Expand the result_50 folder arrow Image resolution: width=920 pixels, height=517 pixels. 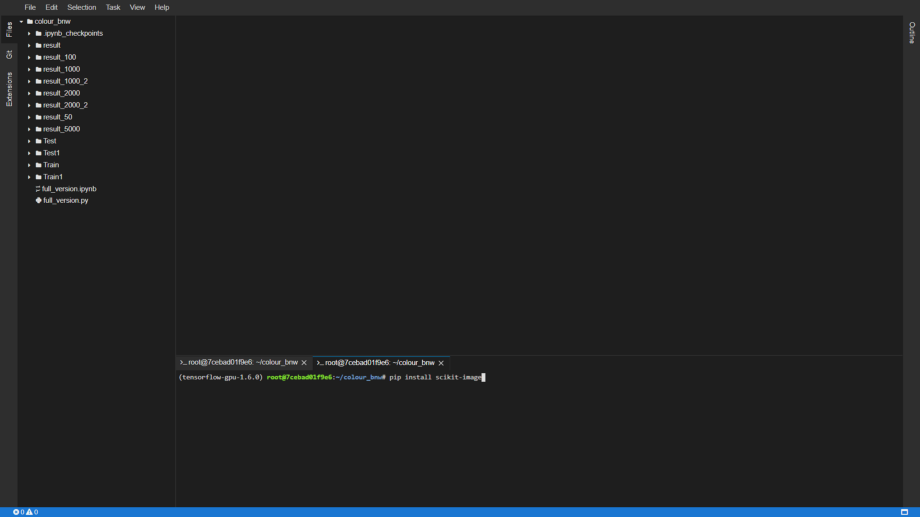tap(29, 117)
